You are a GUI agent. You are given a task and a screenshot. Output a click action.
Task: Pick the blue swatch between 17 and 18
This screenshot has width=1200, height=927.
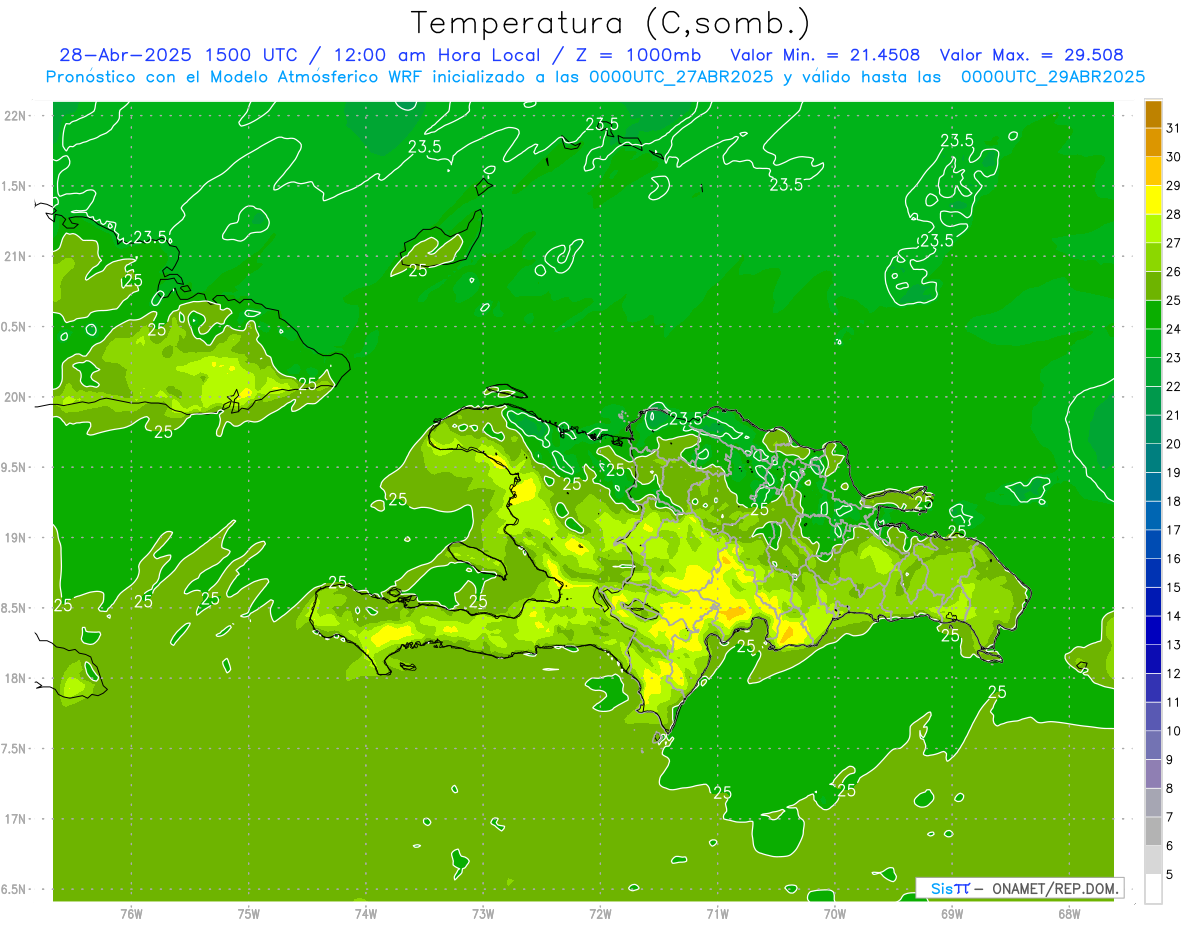tap(1153, 516)
